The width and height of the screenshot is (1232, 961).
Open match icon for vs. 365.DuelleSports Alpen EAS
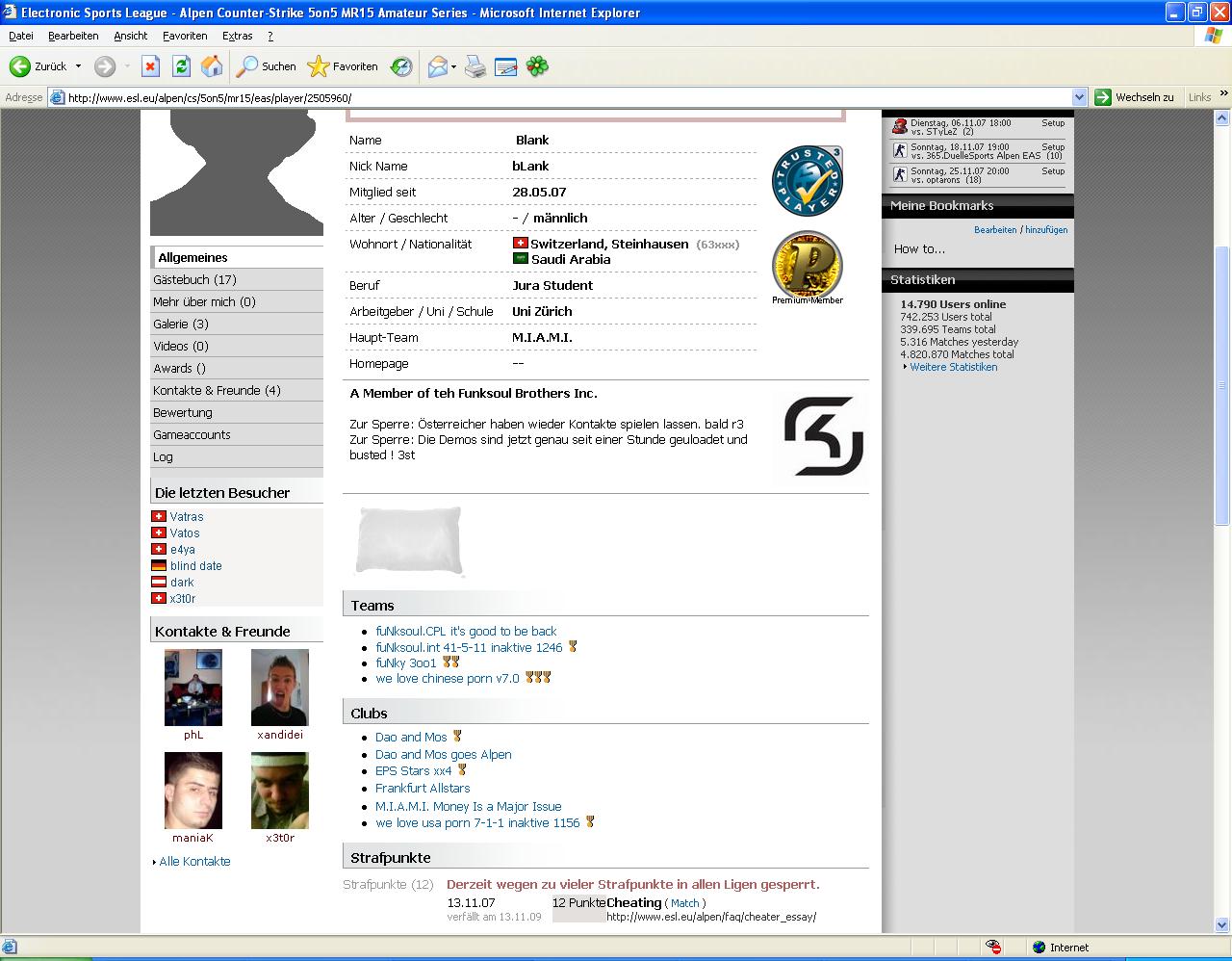pos(900,151)
